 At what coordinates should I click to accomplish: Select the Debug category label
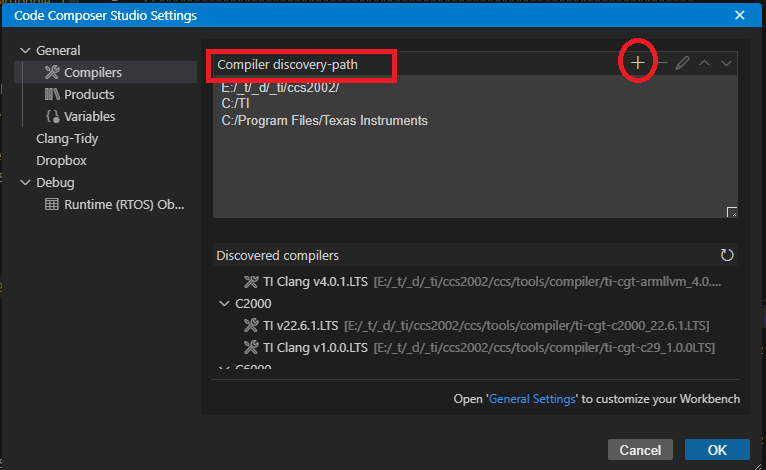click(55, 182)
